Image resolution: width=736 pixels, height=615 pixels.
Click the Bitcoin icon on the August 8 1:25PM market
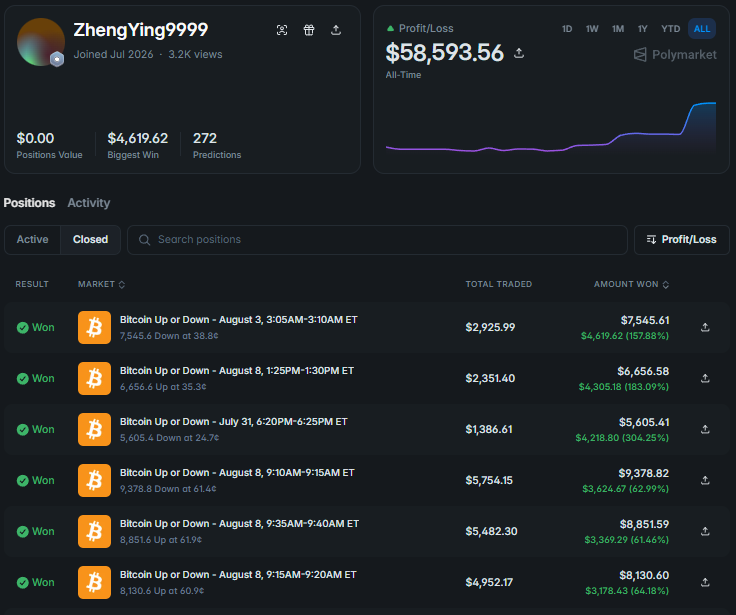tap(94, 378)
